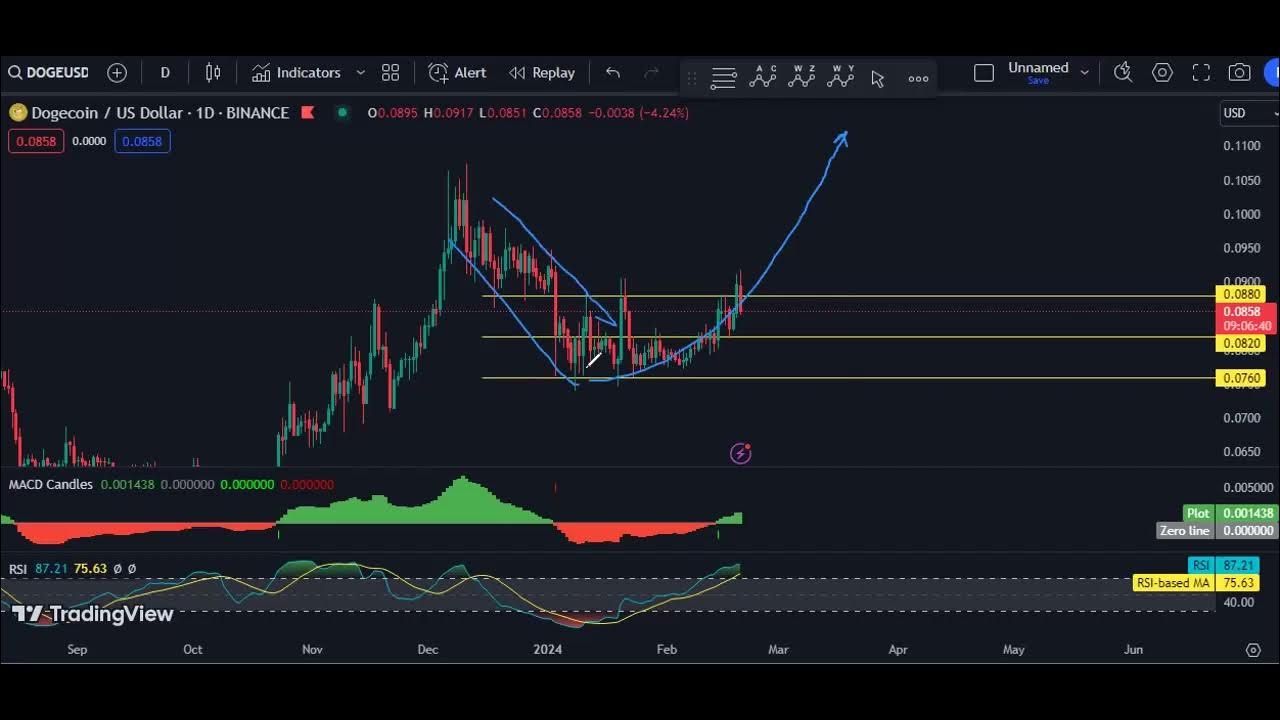Open the candlestick chart style picker
The image size is (1280, 720).
[213, 73]
